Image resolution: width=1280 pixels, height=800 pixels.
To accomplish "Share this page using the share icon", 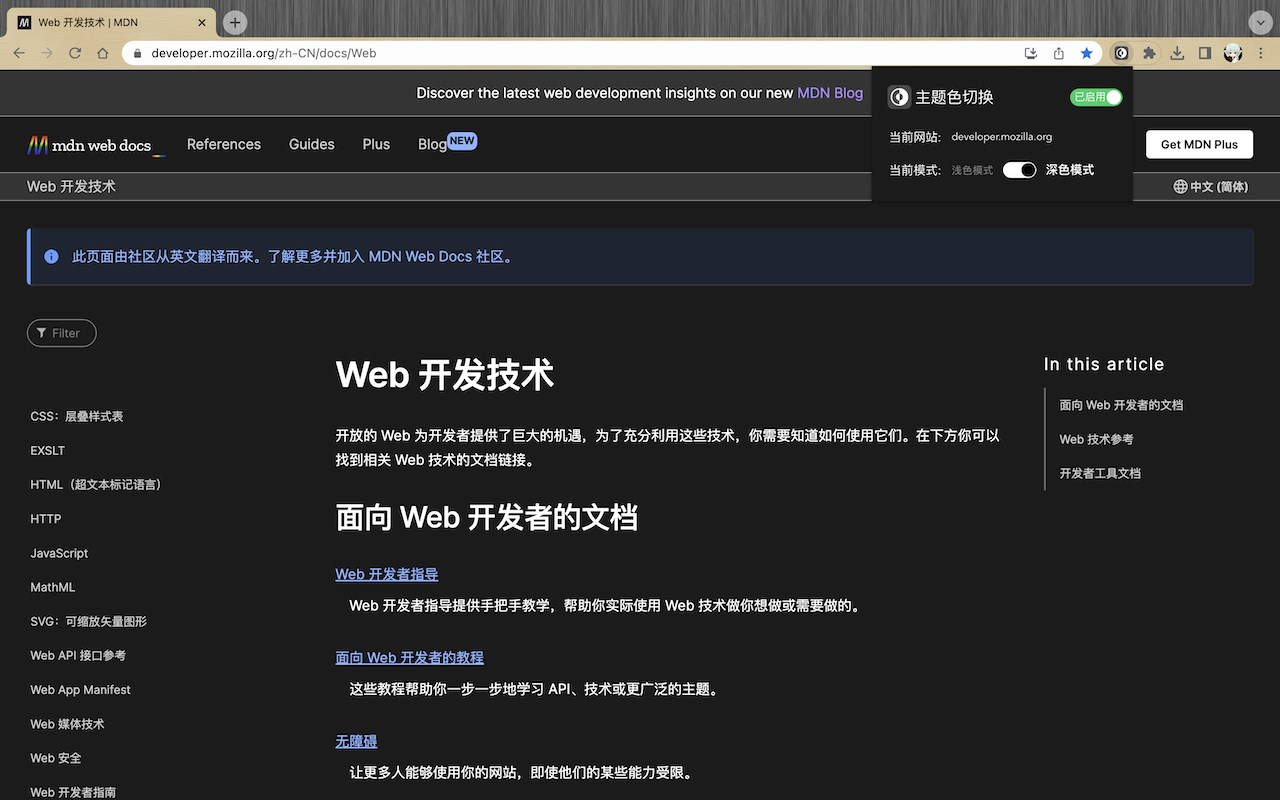I will tap(1059, 53).
